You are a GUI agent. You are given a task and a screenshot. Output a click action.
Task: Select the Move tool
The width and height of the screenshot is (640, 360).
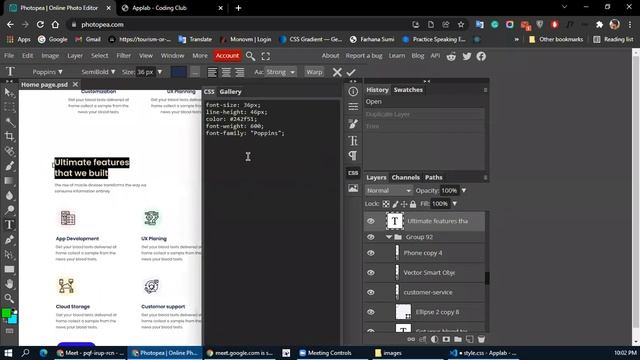click(x=9, y=93)
